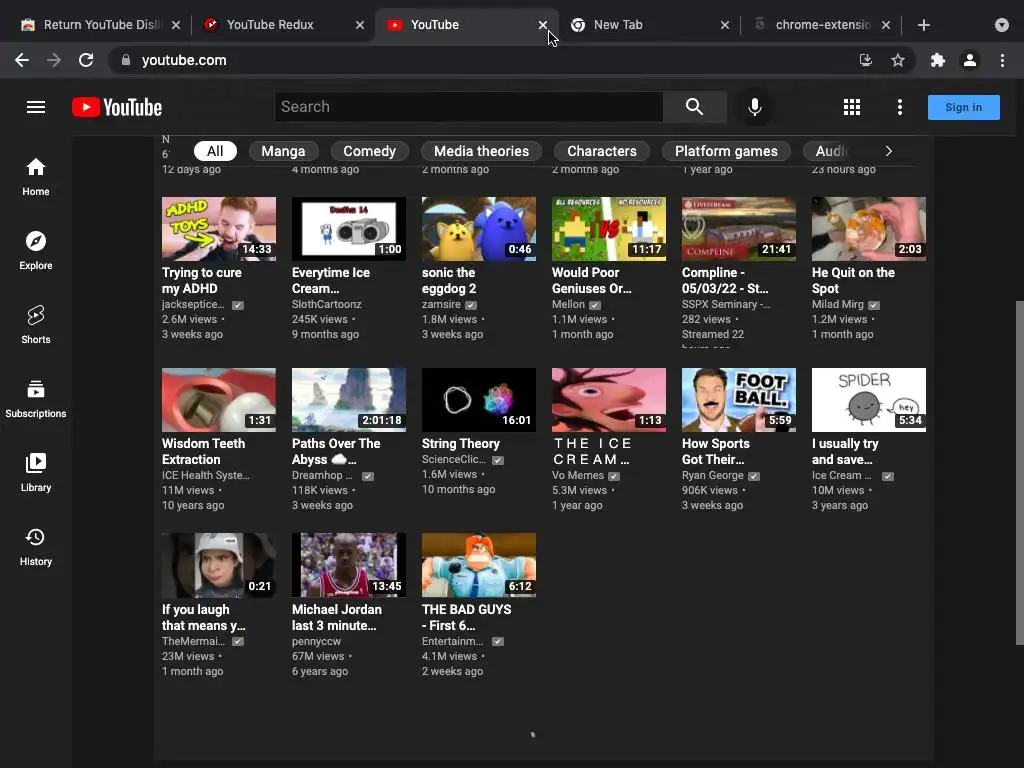Open SlothCartoonz channel link
The height and width of the screenshot is (768, 1024).
click(x=327, y=304)
